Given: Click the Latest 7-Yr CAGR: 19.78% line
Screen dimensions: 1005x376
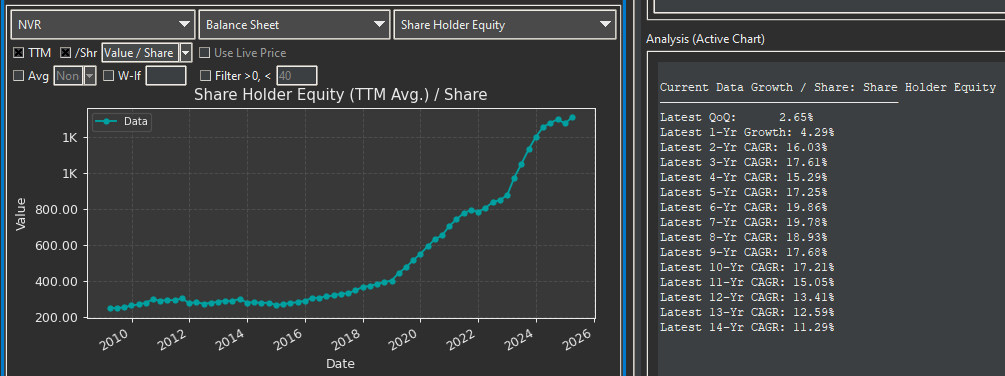Looking at the screenshot, I should tap(743, 222).
